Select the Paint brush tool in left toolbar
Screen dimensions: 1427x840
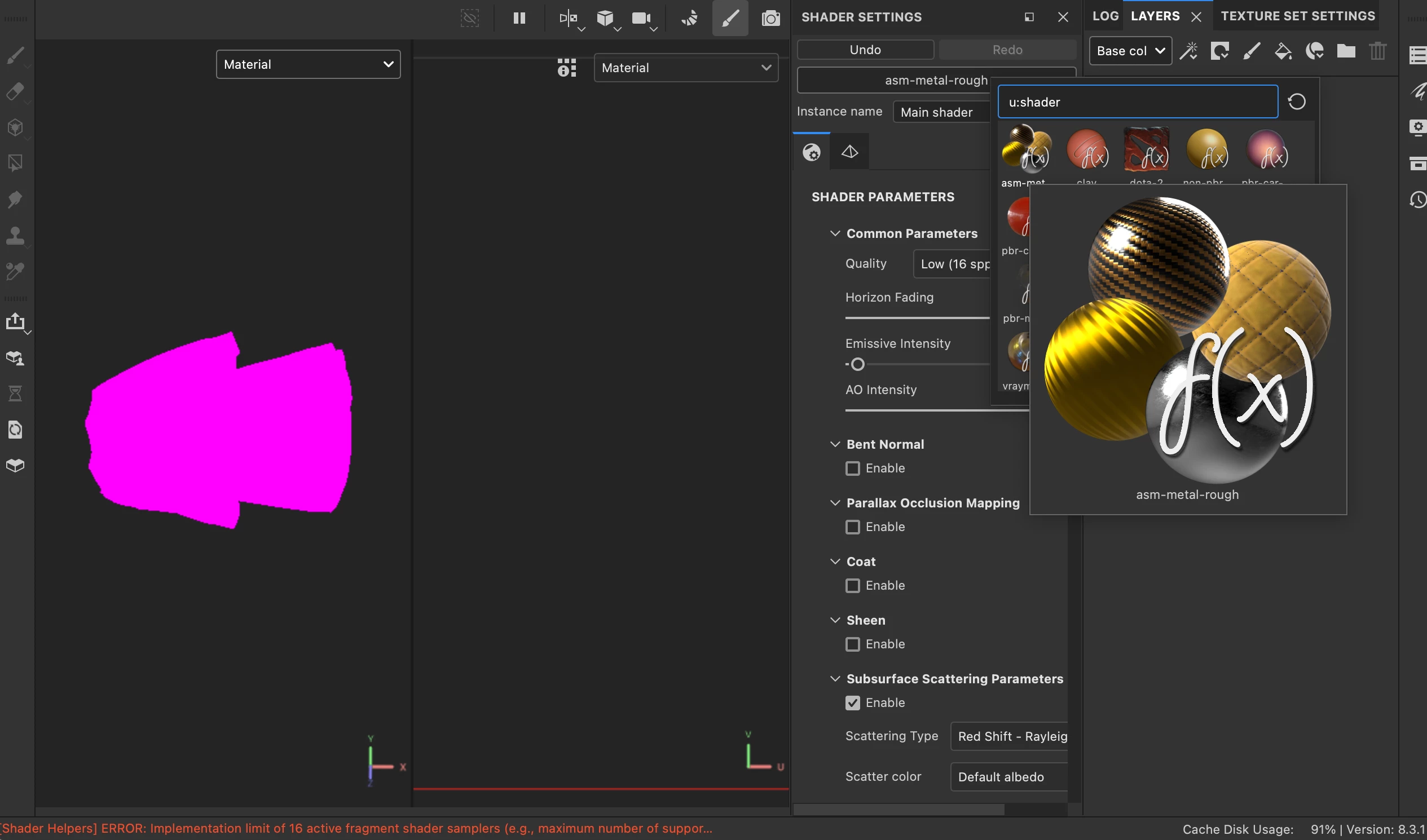pos(15,55)
